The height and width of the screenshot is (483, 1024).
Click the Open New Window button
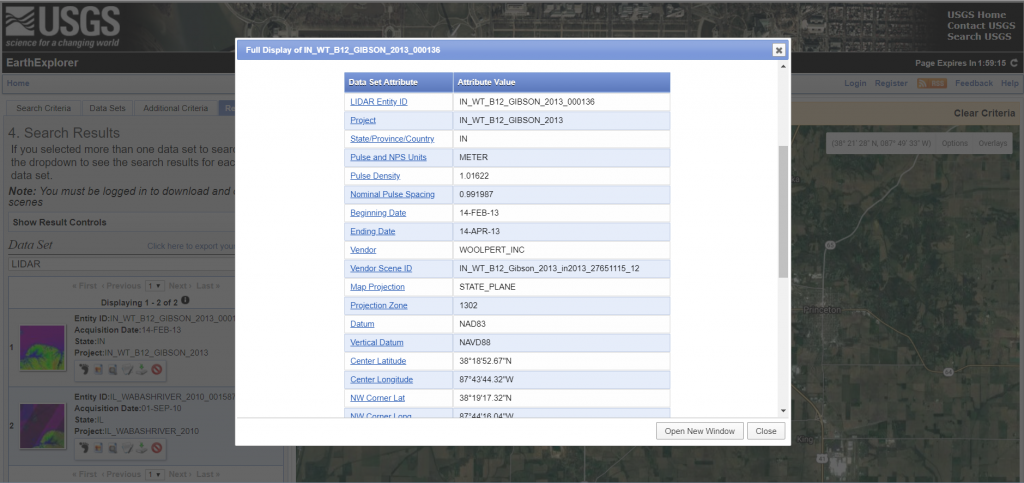click(699, 431)
